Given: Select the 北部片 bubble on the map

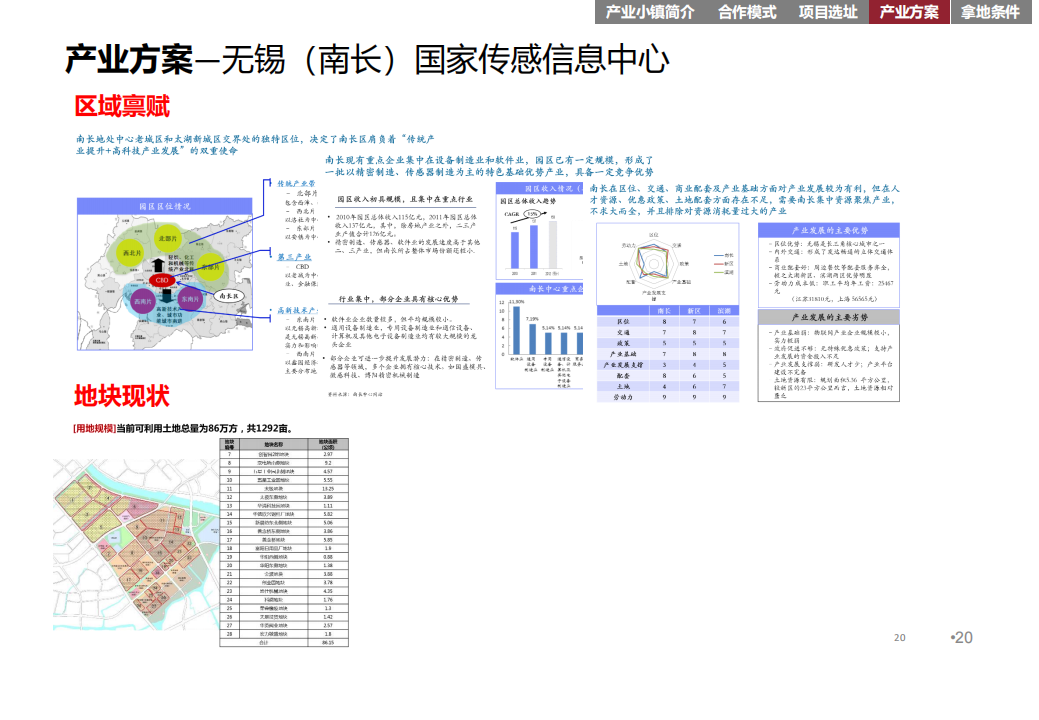Looking at the screenshot, I should pos(168,238).
